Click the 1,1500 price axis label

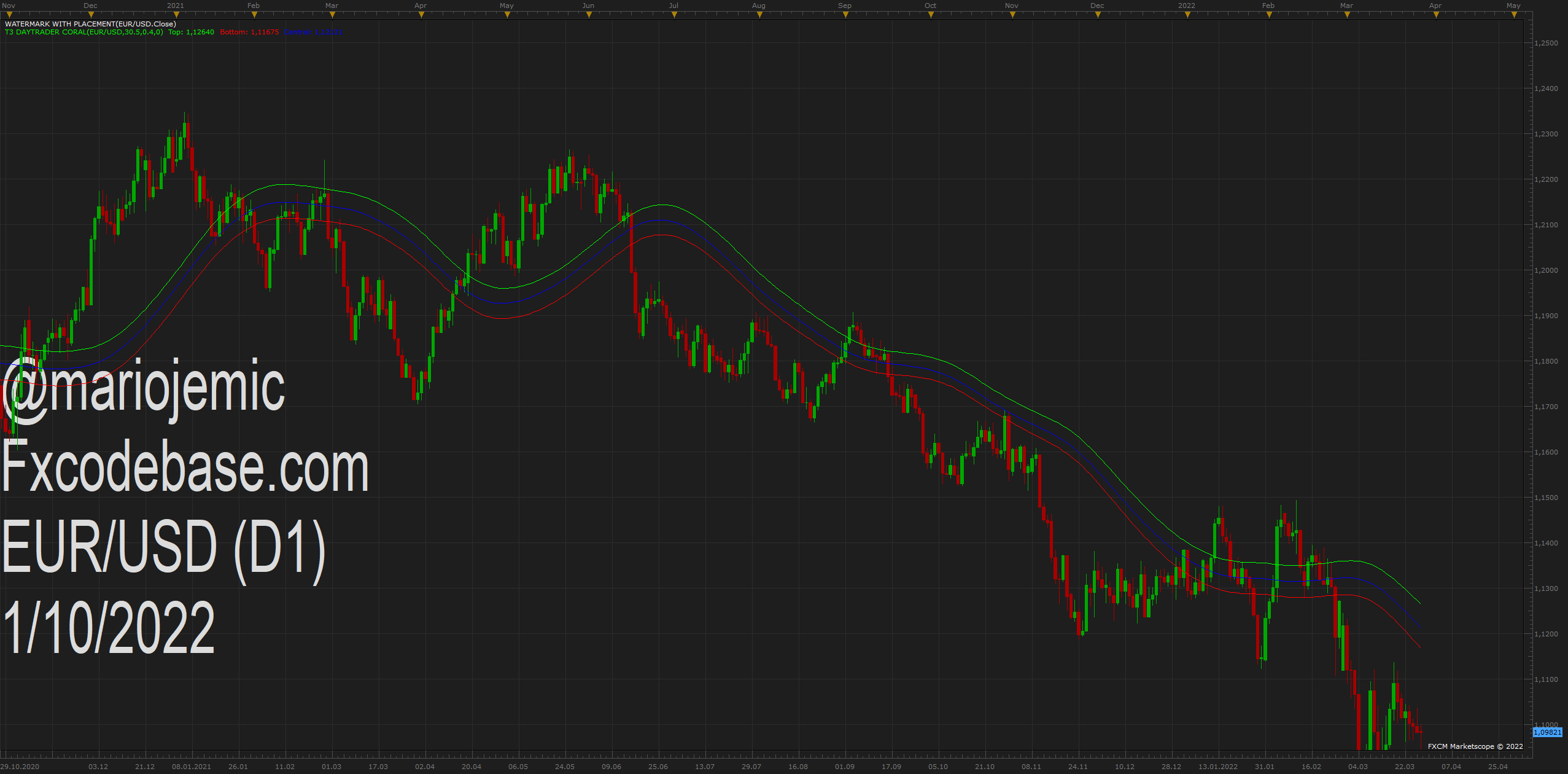[x=1546, y=498]
